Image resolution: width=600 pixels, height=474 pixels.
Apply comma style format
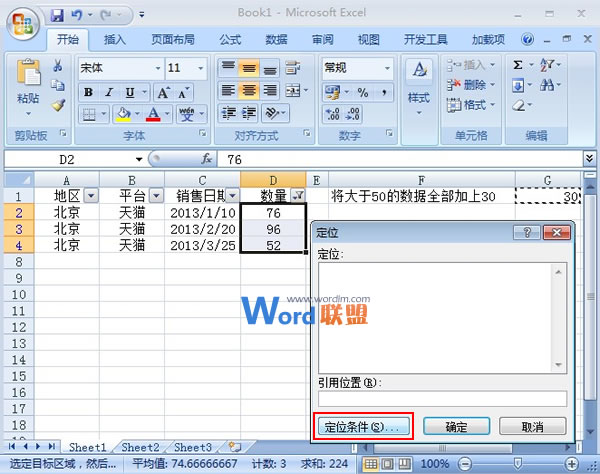click(384, 92)
